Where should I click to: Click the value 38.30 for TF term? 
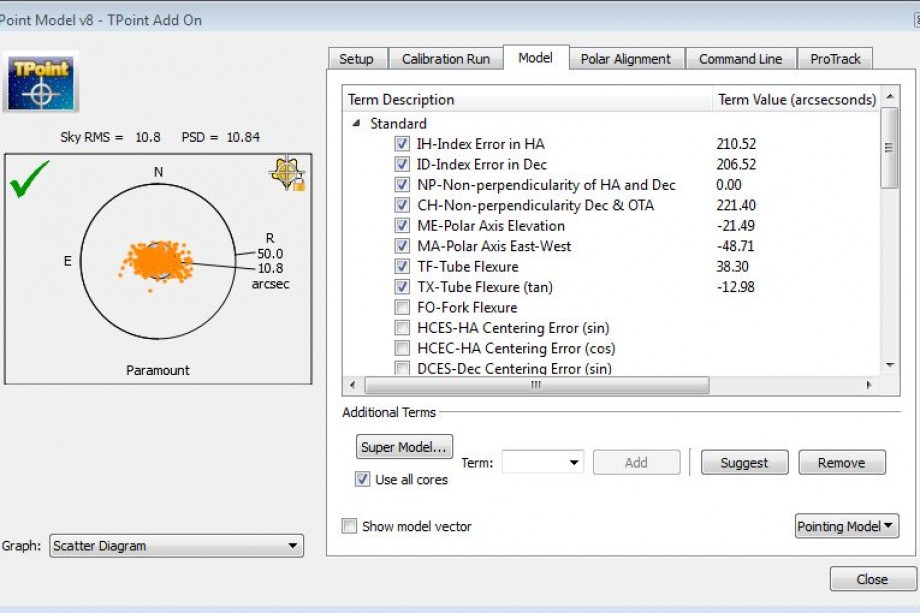tap(732, 266)
